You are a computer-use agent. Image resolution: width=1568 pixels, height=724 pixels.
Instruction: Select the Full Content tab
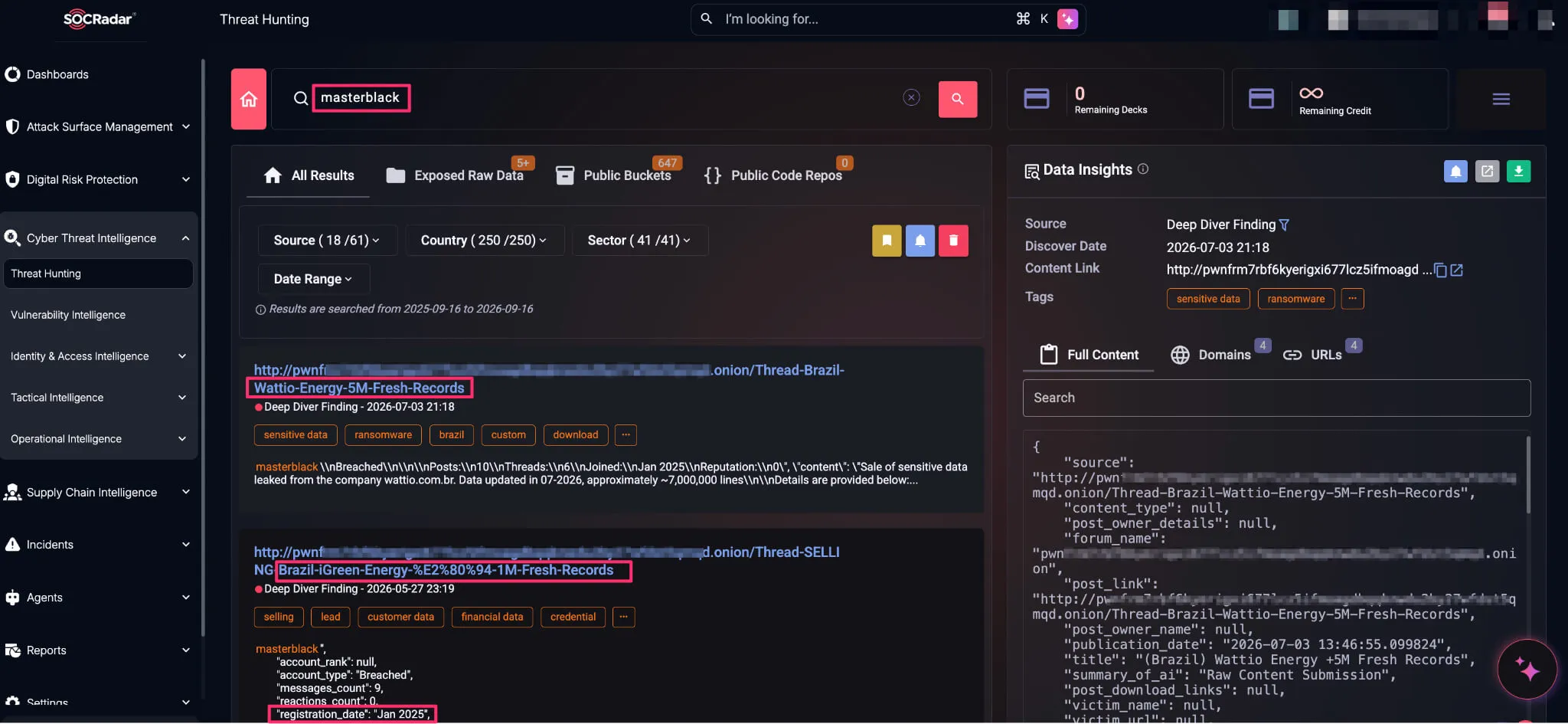1089,355
